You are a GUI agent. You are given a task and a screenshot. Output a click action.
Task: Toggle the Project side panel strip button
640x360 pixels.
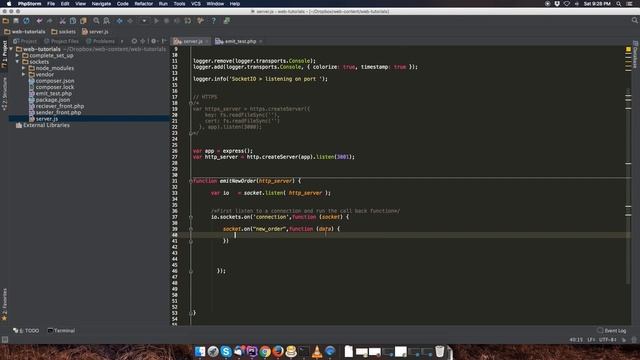[4, 54]
